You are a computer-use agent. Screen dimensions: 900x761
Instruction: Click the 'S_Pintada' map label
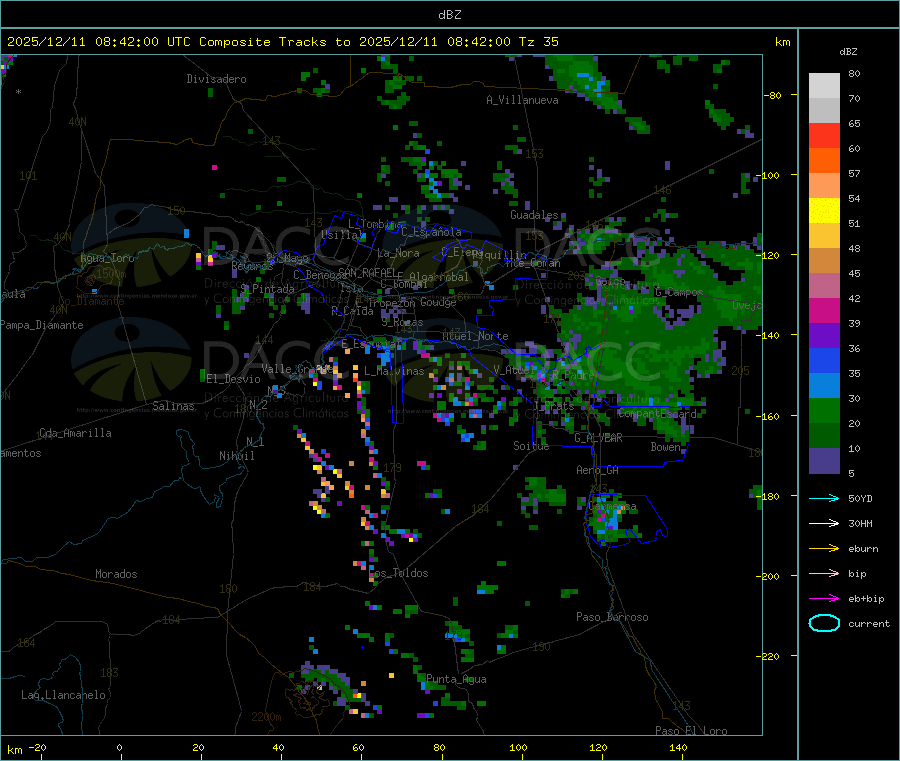267,289
